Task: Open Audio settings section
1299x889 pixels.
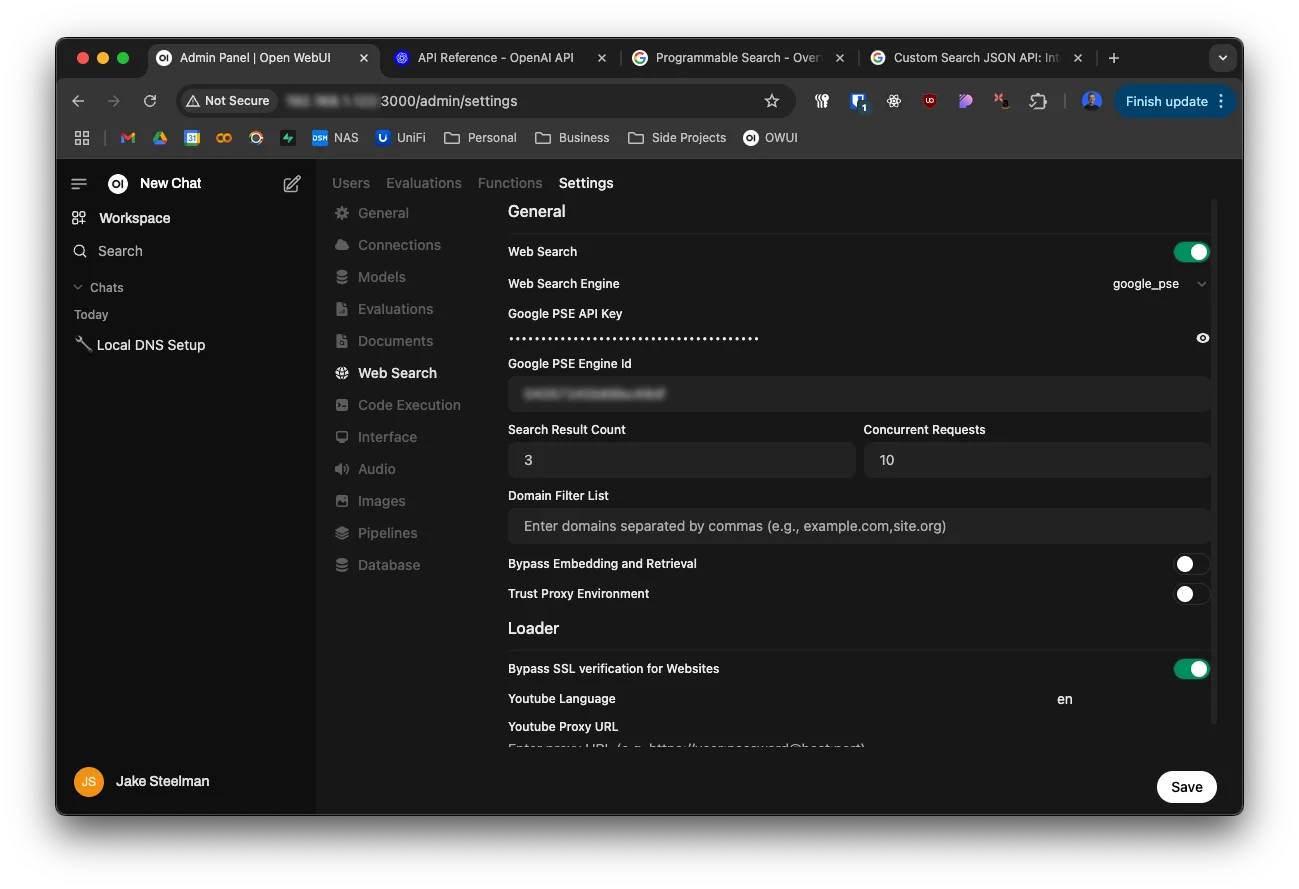Action: (x=365, y=469)
